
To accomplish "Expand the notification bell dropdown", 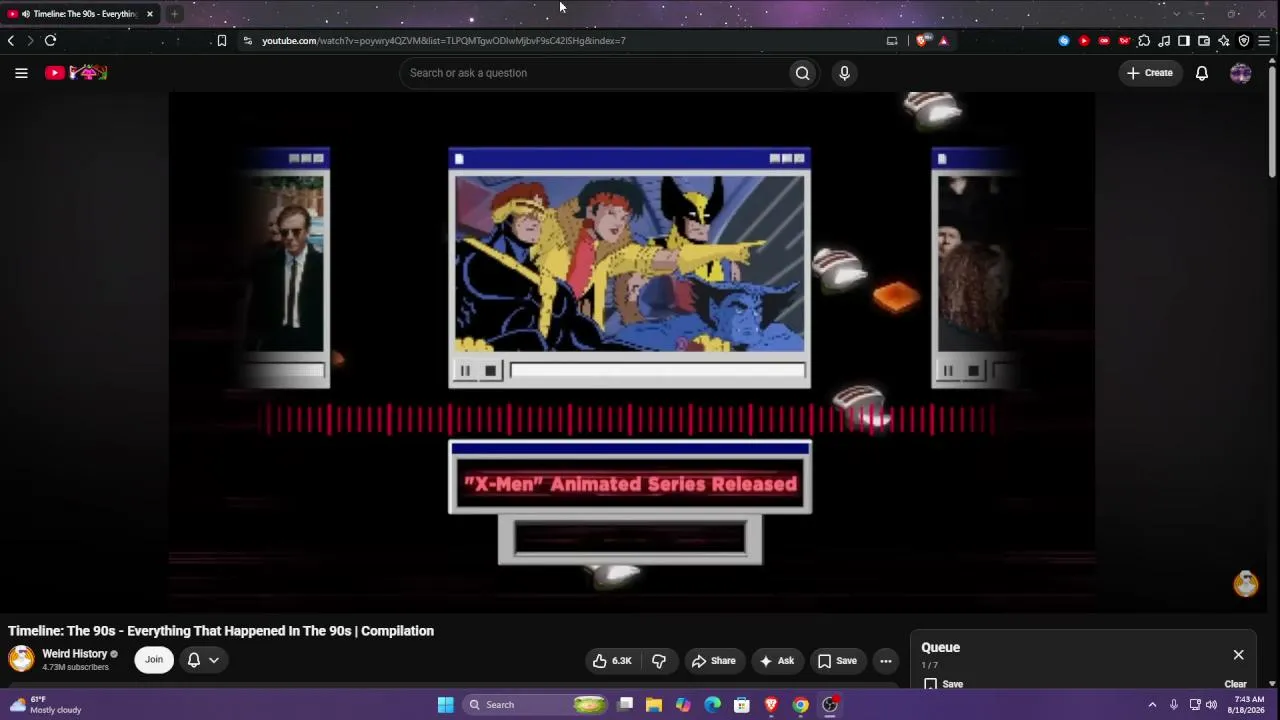I will tap(203, 660).
